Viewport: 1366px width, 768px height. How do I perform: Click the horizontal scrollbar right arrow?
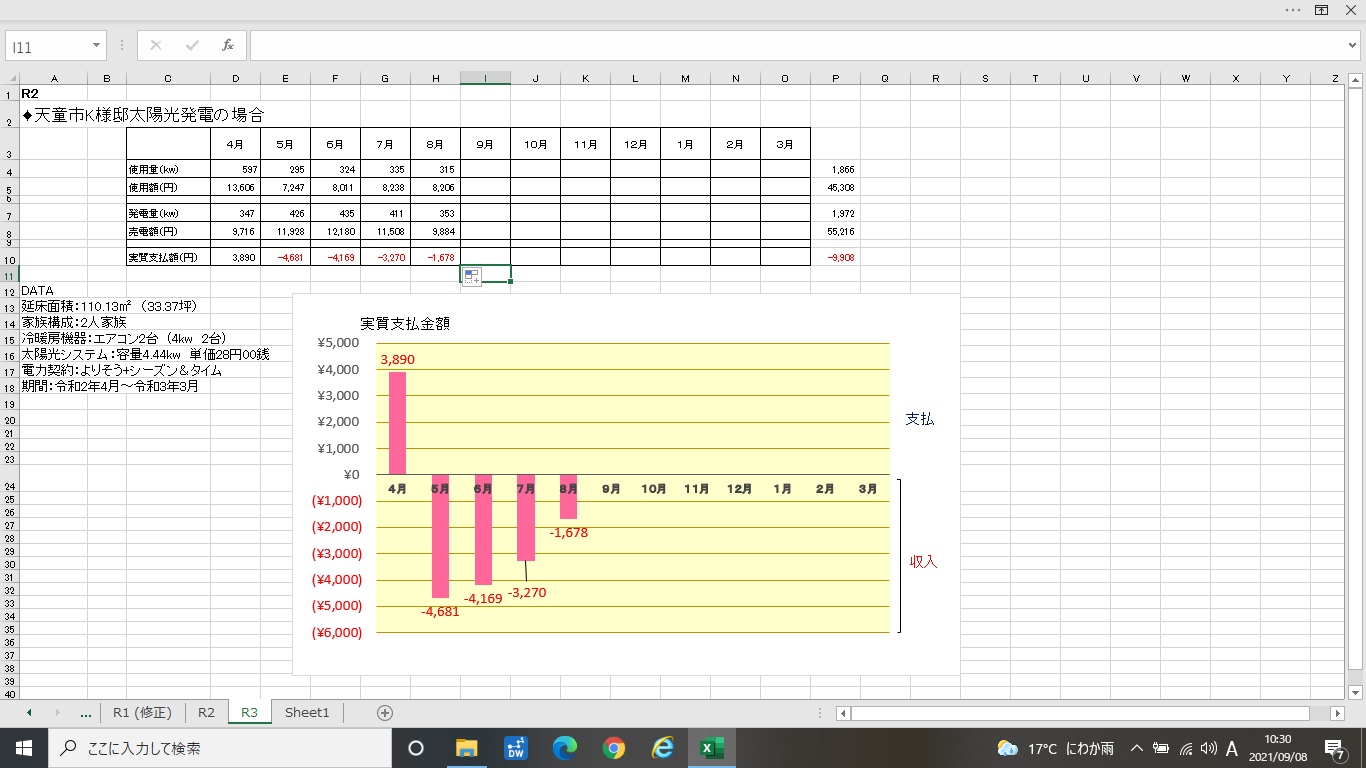coord(1337,713)
